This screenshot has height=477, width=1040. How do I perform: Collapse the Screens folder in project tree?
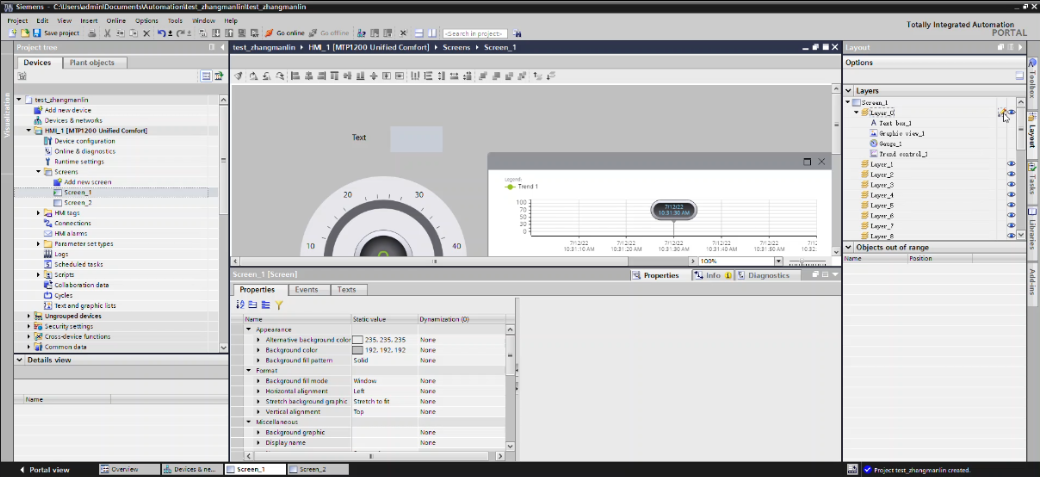pos(38,172)
